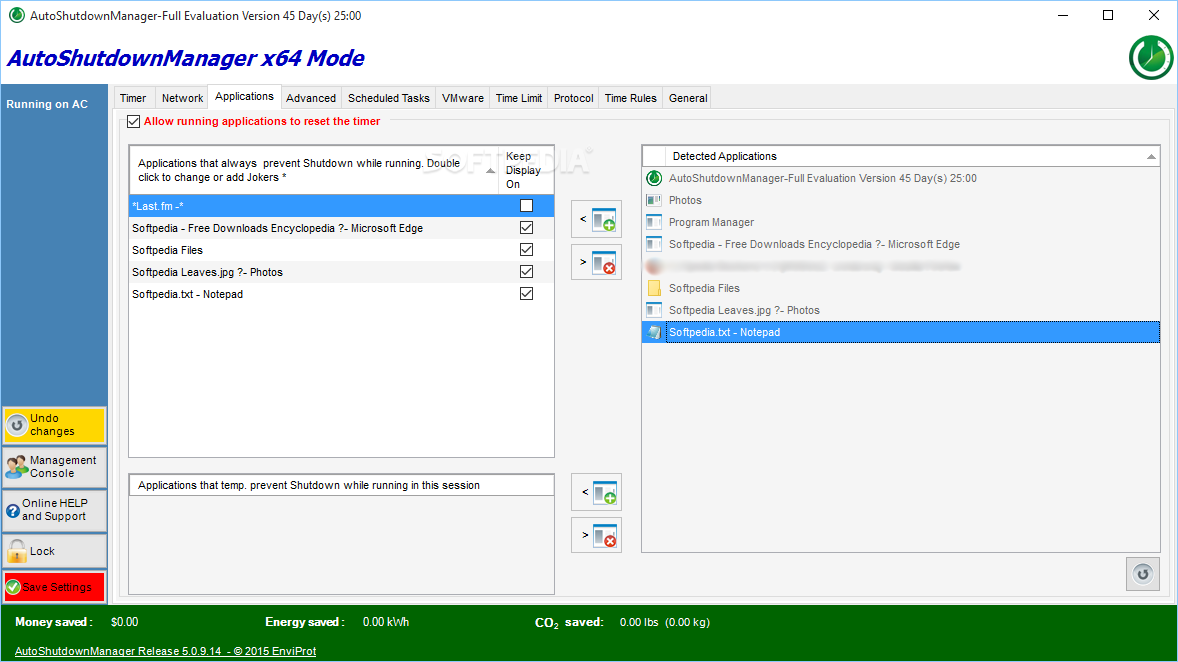Screen dimensions: 1178x662
Task: Select the Applications tab
Action: point(244,96)
